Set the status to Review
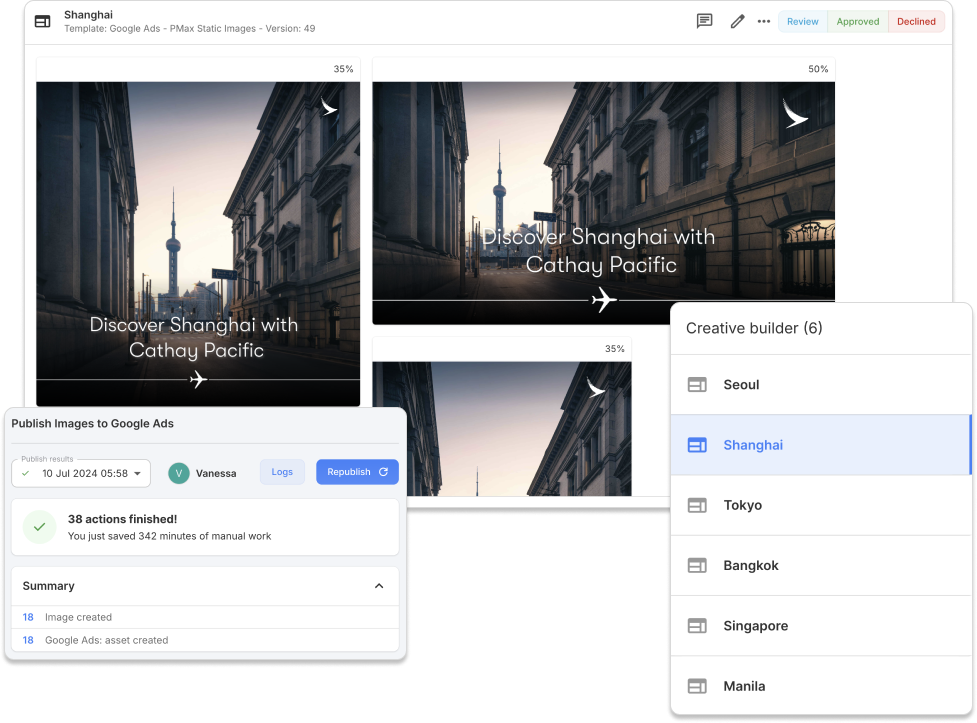 point(803,21)
